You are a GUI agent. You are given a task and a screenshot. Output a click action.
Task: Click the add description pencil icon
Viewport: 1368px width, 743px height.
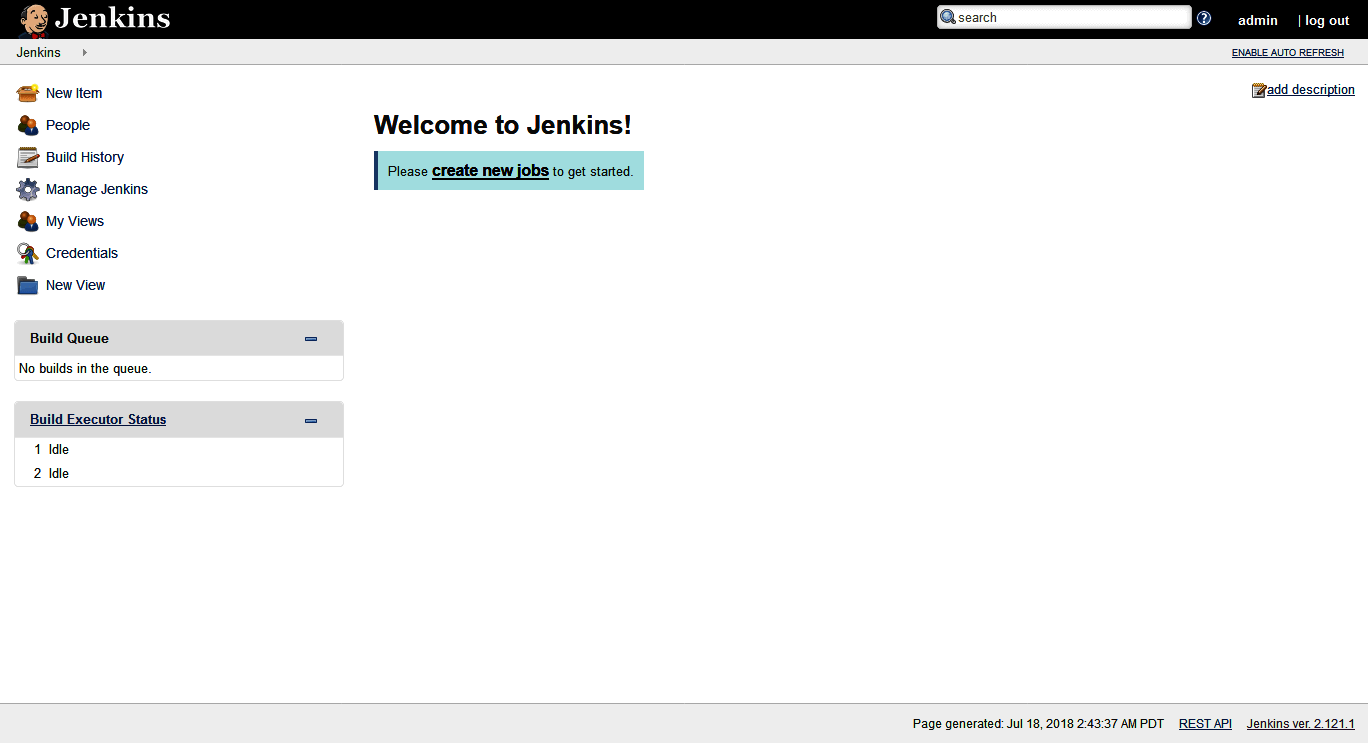[1260, 89]
